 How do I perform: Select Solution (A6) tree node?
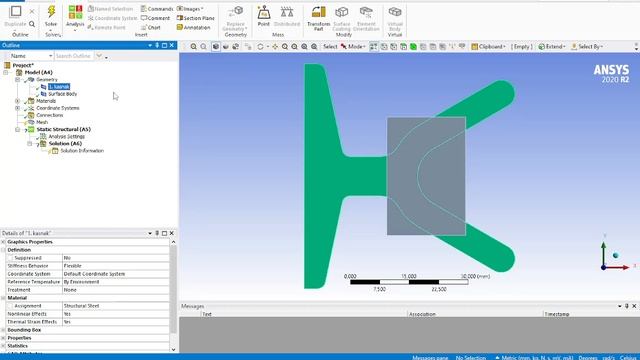point(65,144)
